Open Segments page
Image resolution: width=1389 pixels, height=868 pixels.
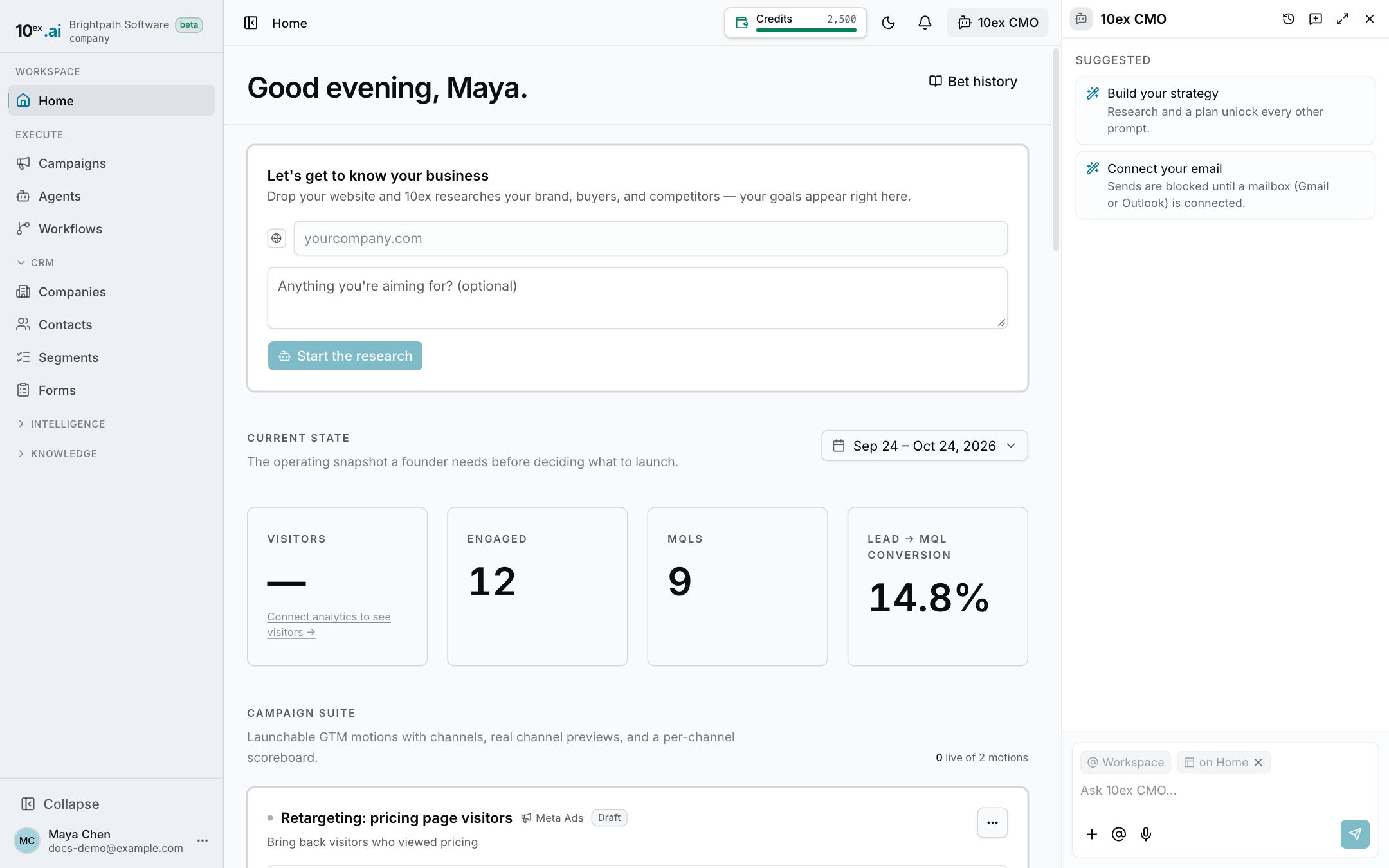coord(111,357)
